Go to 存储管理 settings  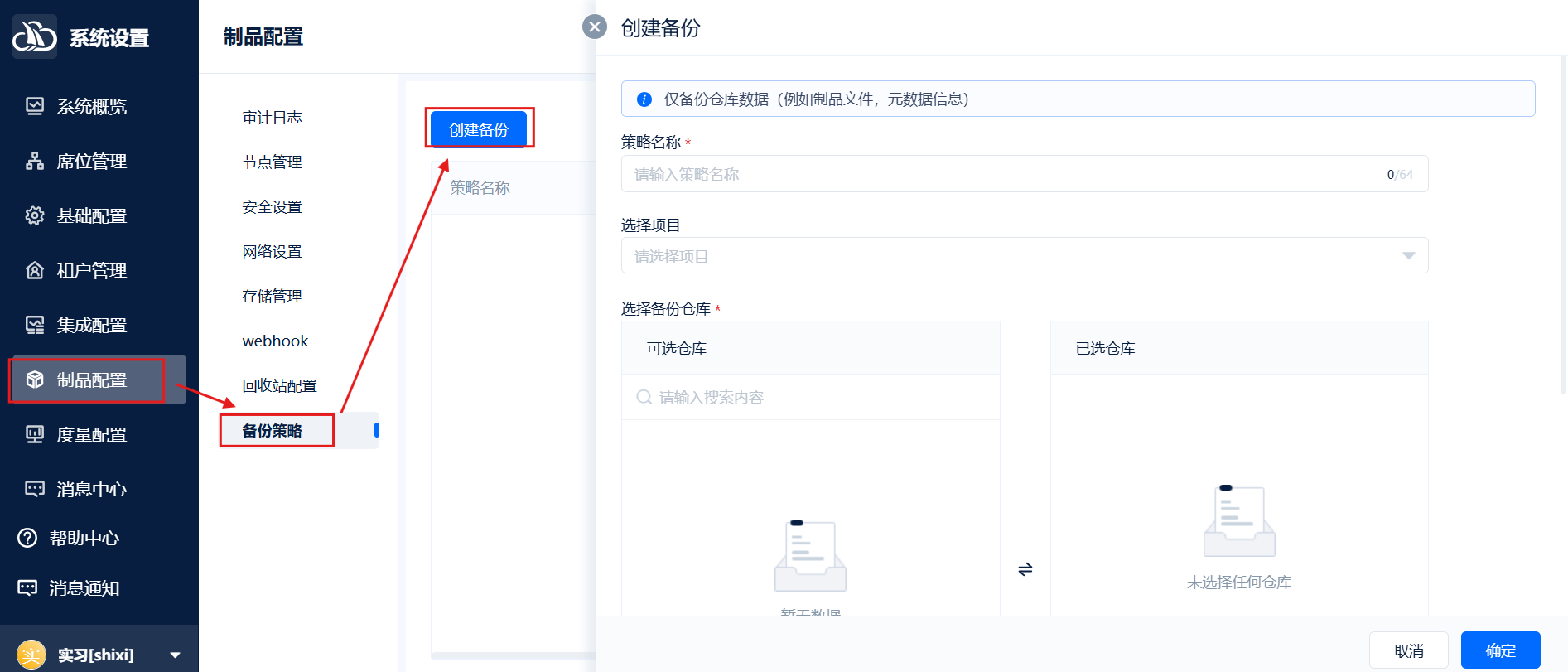272,297
